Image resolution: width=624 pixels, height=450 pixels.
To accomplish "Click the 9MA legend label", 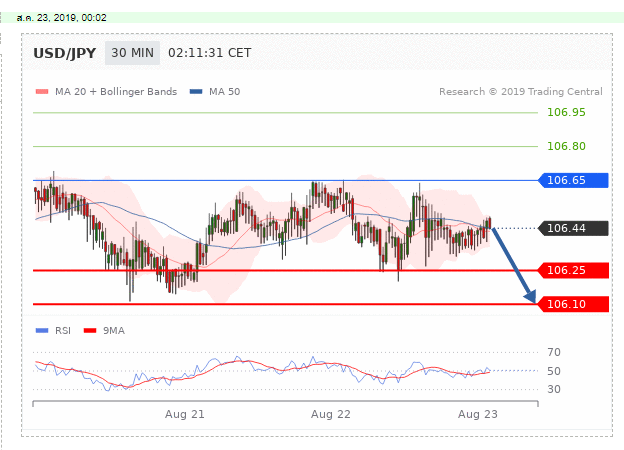I will (114, 331).
